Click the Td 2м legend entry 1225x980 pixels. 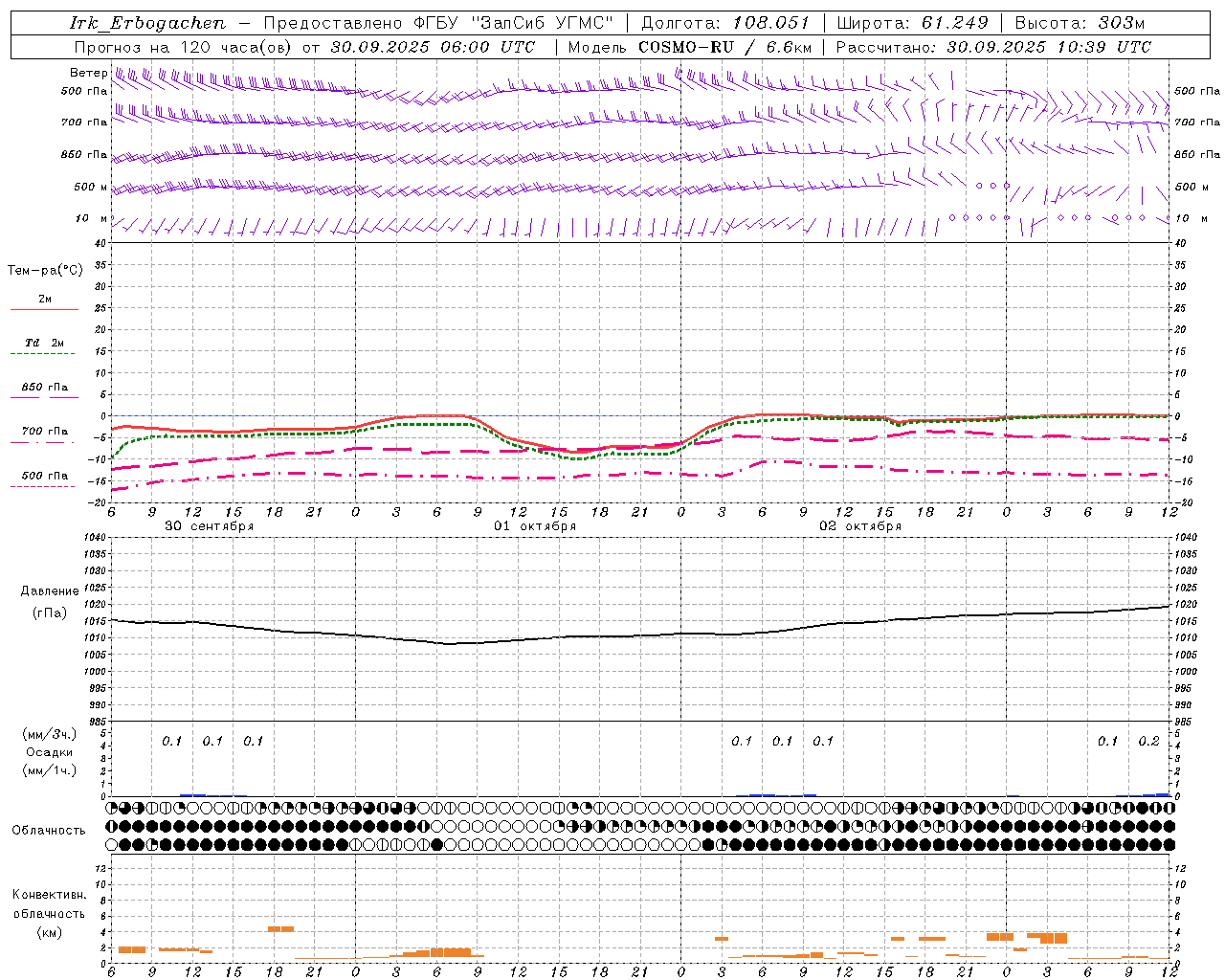pyautogui.click(x=45, y=343)
